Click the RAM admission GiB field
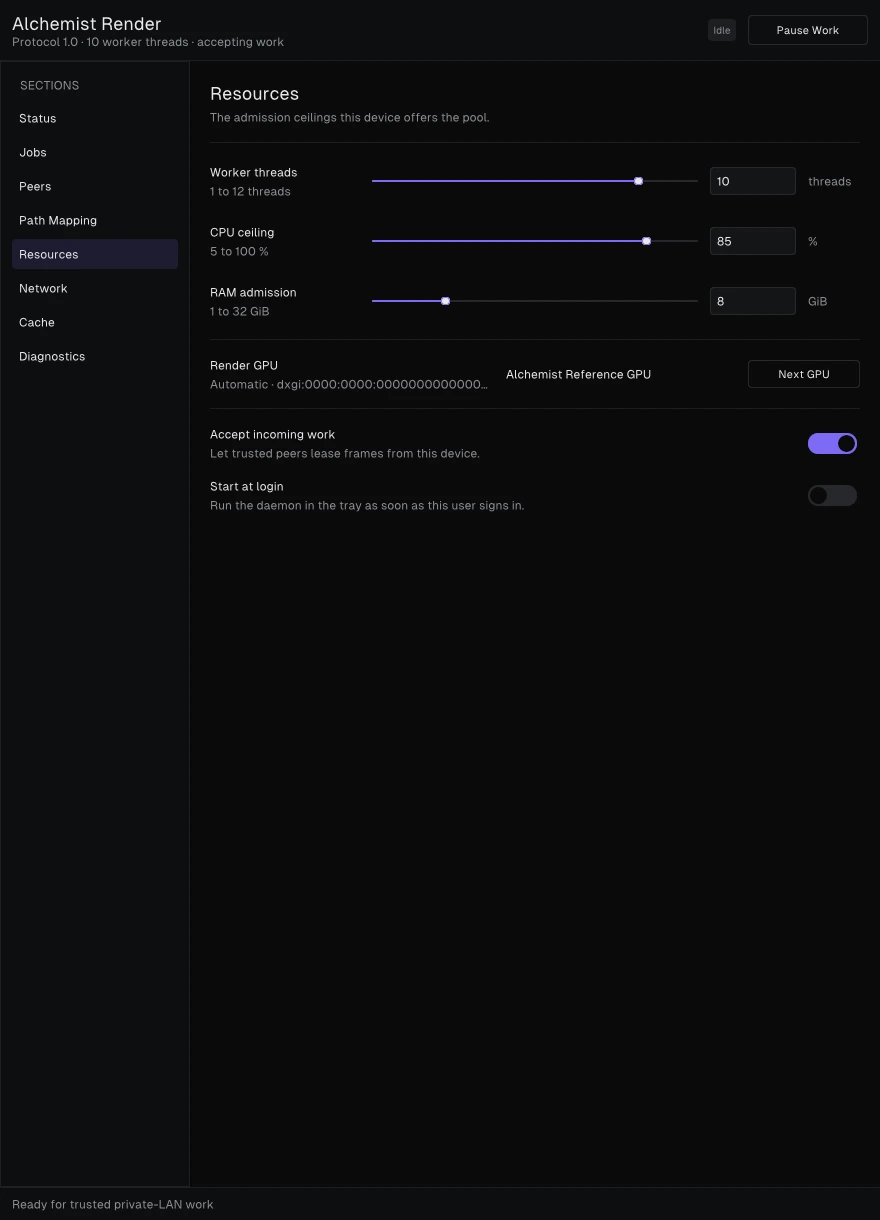Screen dimensions: 880x1220 coord(753,301)
